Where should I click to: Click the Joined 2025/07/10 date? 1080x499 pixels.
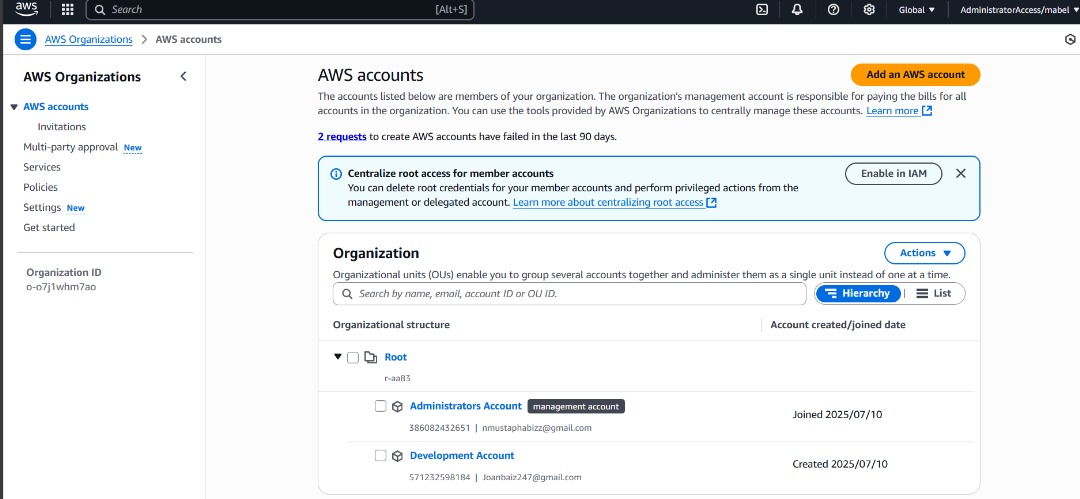click(837, 414)
